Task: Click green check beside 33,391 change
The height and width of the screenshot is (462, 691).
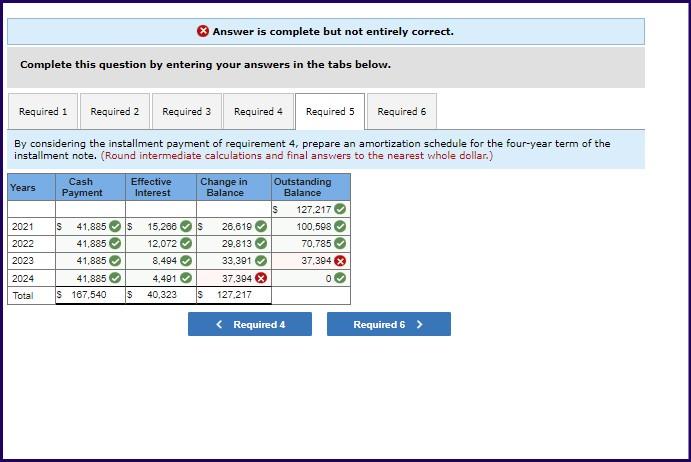Action: coord(261,261)
